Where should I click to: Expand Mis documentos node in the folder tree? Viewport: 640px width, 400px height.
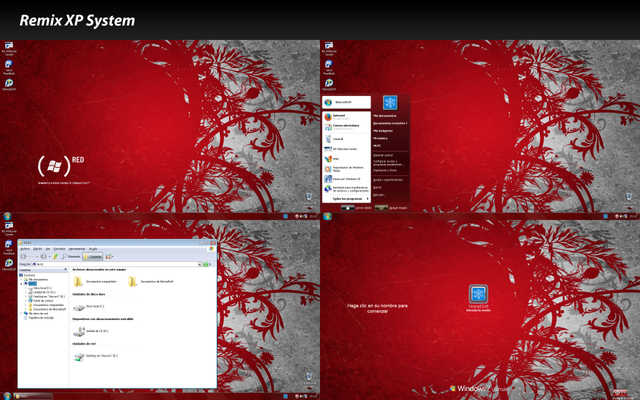[x=21, y=280]
